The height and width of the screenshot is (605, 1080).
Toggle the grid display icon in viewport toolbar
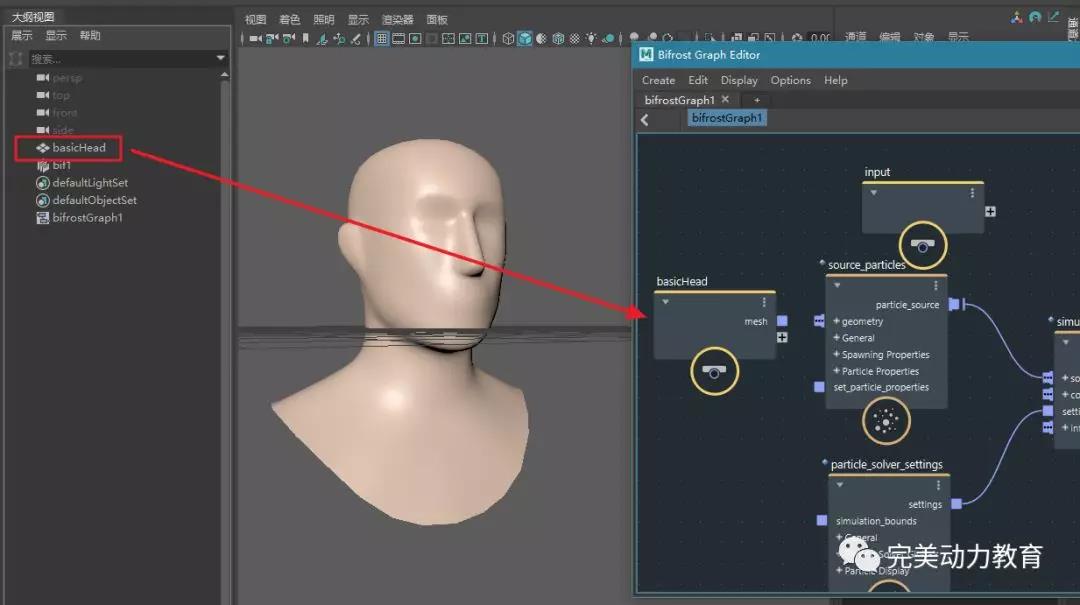pos(382,39)
